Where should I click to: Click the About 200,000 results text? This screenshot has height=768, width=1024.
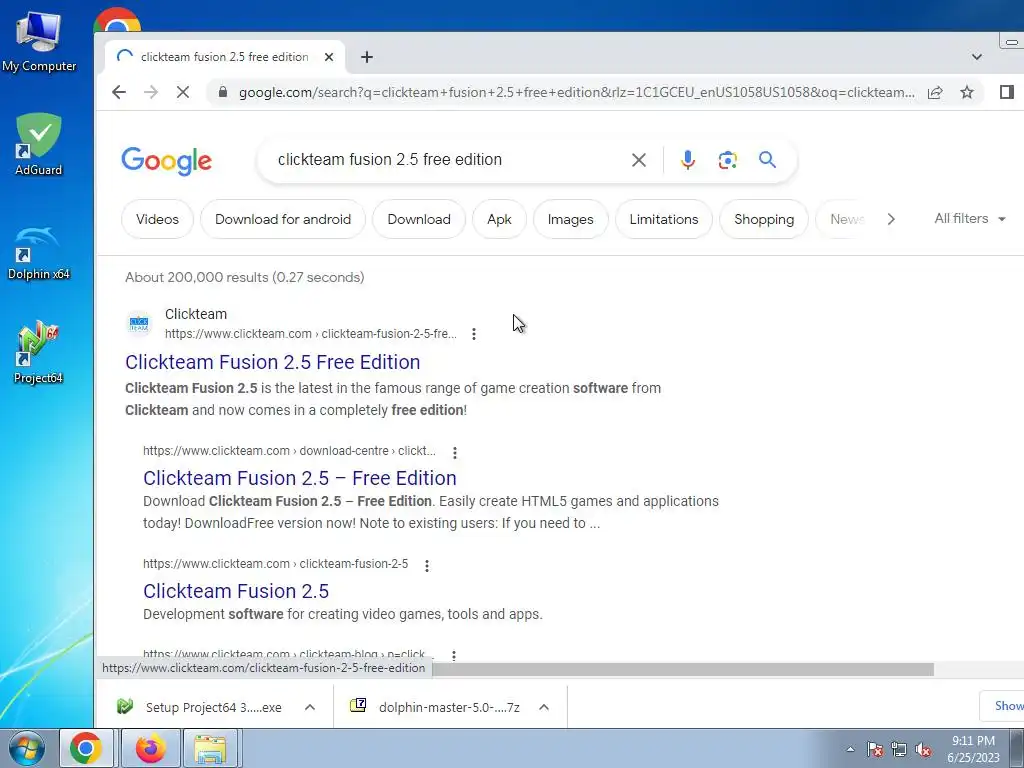(244, 278)
